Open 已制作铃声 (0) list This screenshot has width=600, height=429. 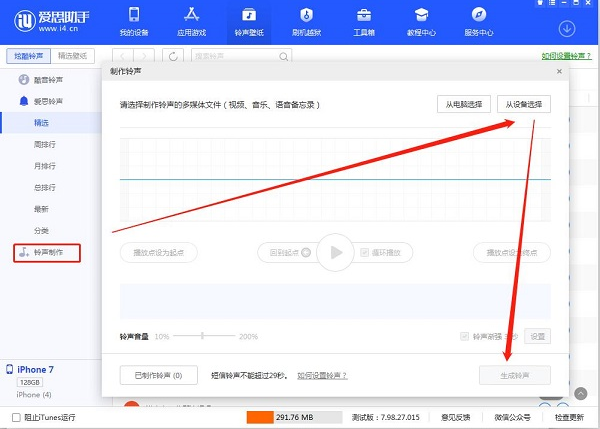click(159, 375)
